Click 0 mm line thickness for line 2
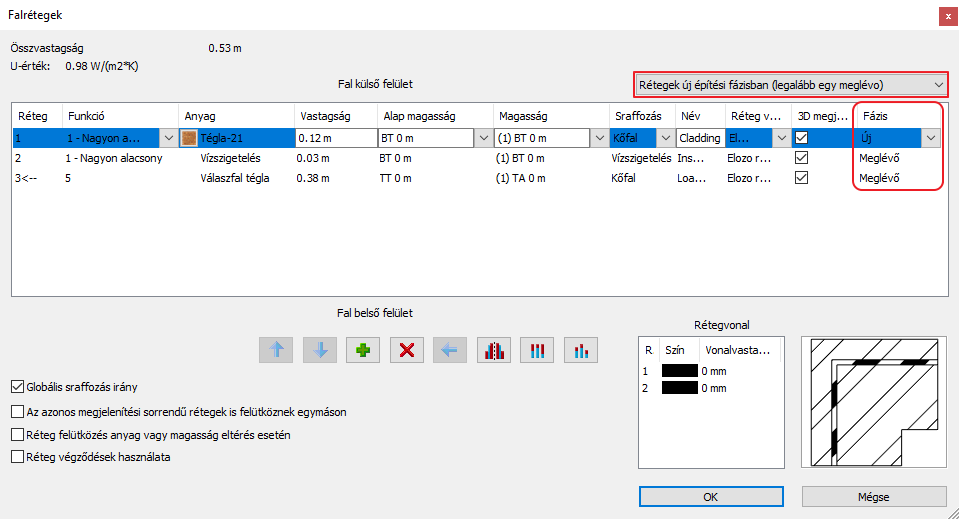The width and height of the screenshot is (959, 519). tap(714, 388)
